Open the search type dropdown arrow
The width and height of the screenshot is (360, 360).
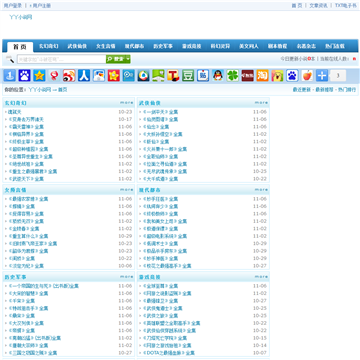[128, 59]
